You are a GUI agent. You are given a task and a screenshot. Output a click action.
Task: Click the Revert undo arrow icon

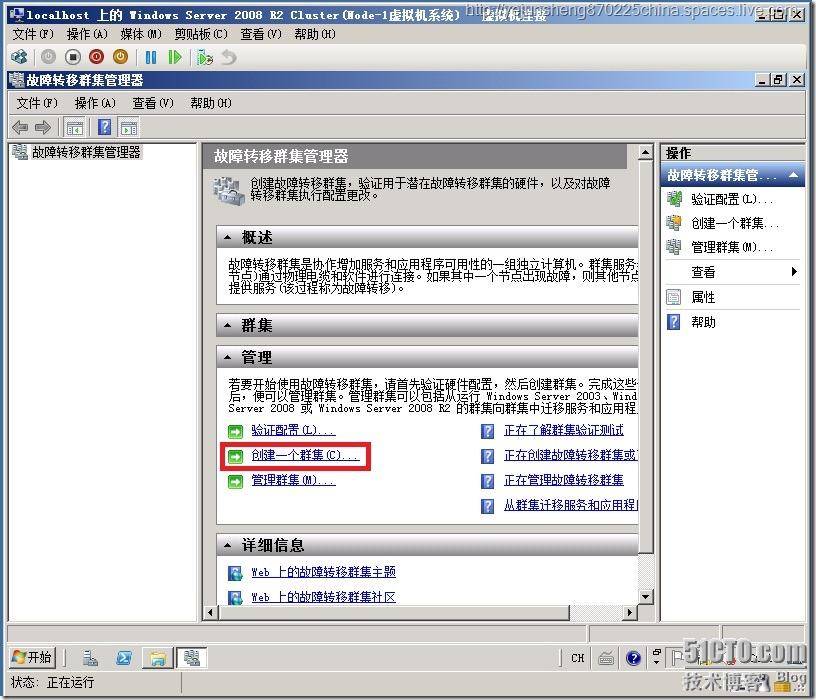click(229, 57)
